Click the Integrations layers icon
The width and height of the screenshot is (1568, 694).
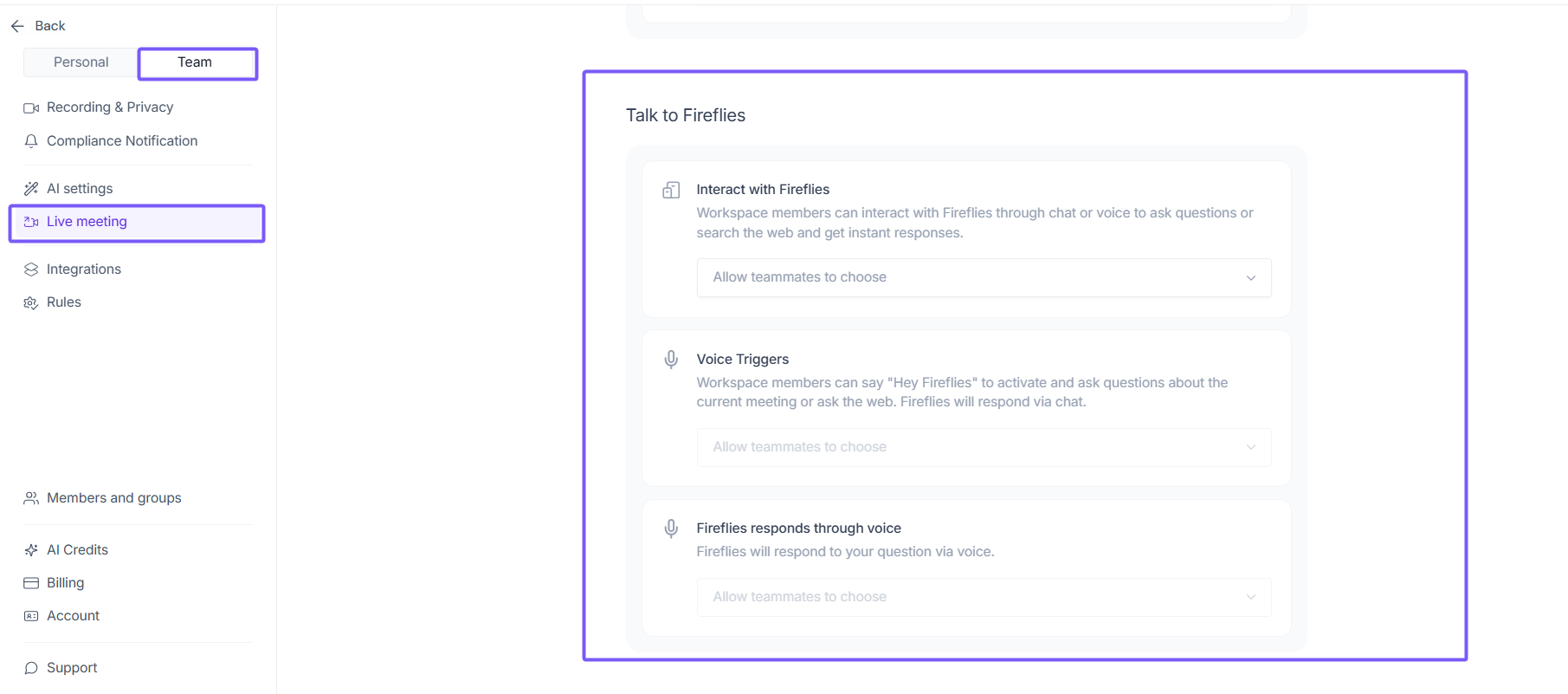[x=31, y=269]
